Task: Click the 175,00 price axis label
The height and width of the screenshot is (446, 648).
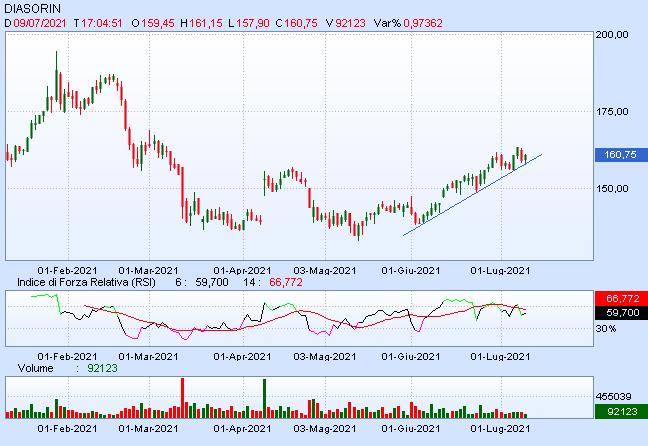Action: point(612,112)
